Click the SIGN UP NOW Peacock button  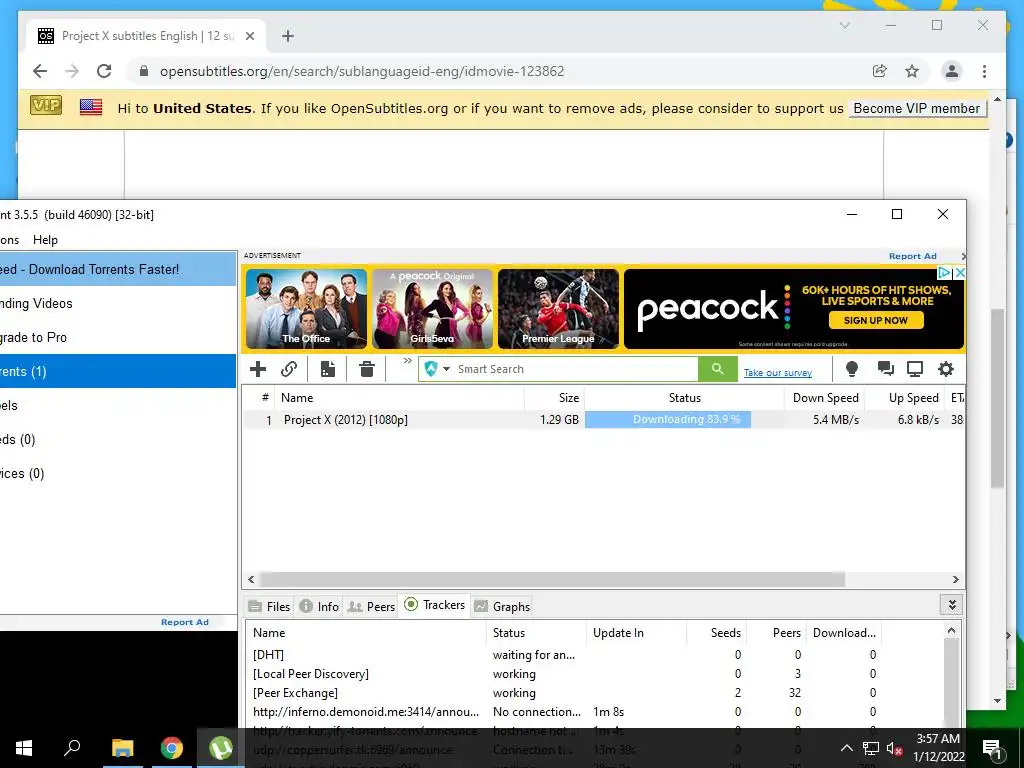(x=876, y=320)
